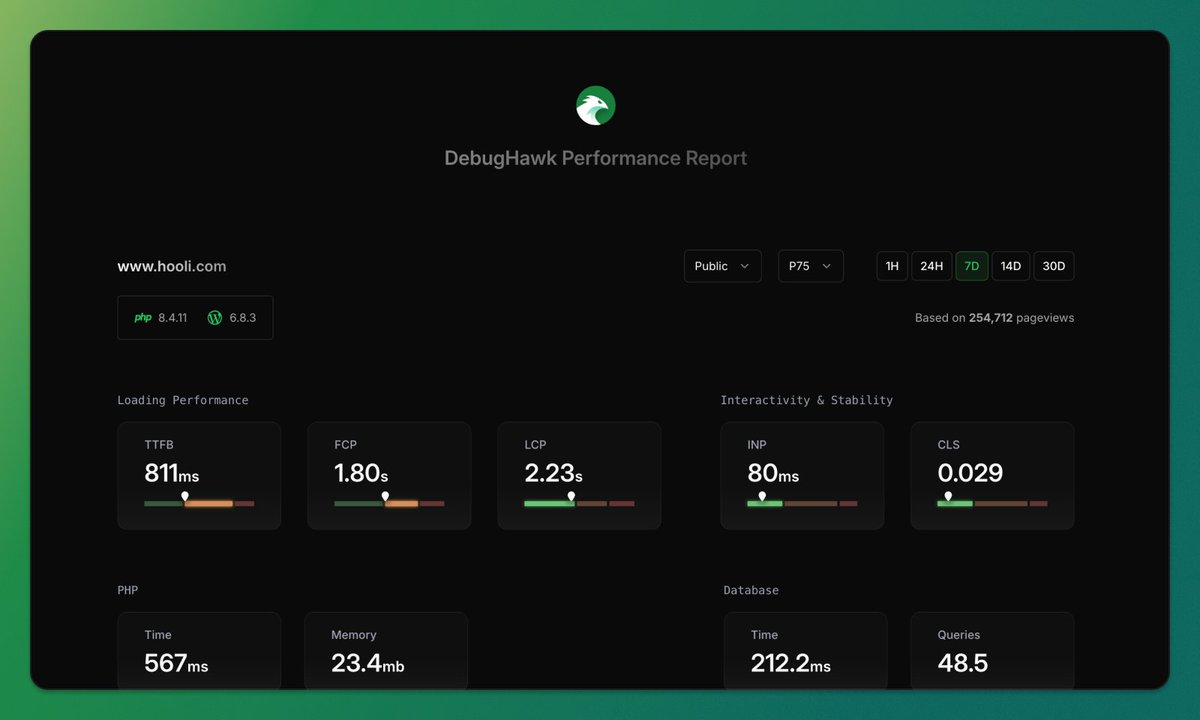The image size is (1200, 720).
Task: Click the PHP 8.4.11 version text
Action: [x=172, y=318]
